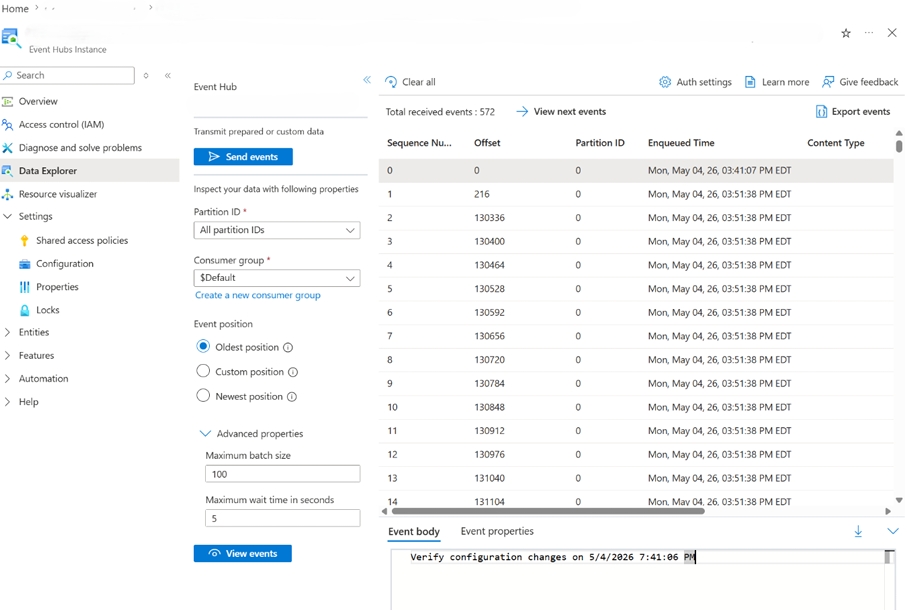Click the vertical scrollbar of events table
This screenshot has width=907, height=611.
[x=899, y=145]
